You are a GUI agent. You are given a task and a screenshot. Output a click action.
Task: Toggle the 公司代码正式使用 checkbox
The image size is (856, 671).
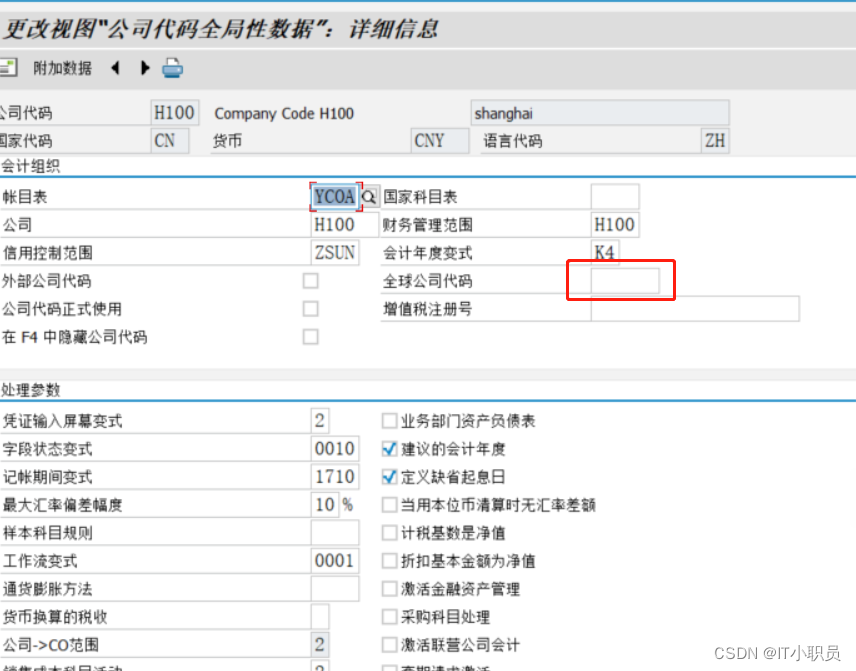tap(311, 308)
